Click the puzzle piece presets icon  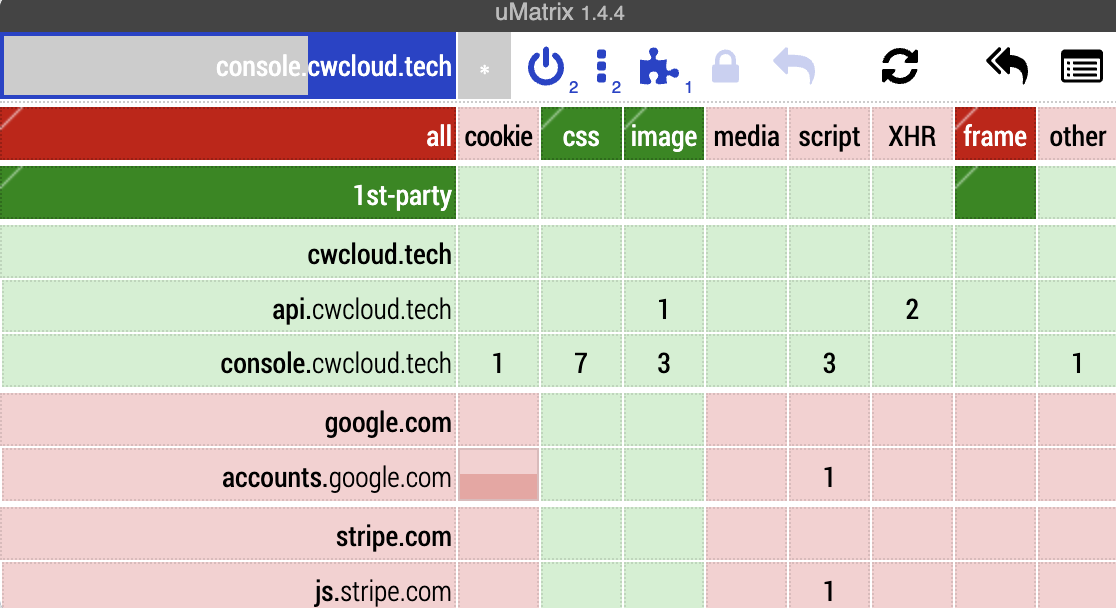click(658, 67)
